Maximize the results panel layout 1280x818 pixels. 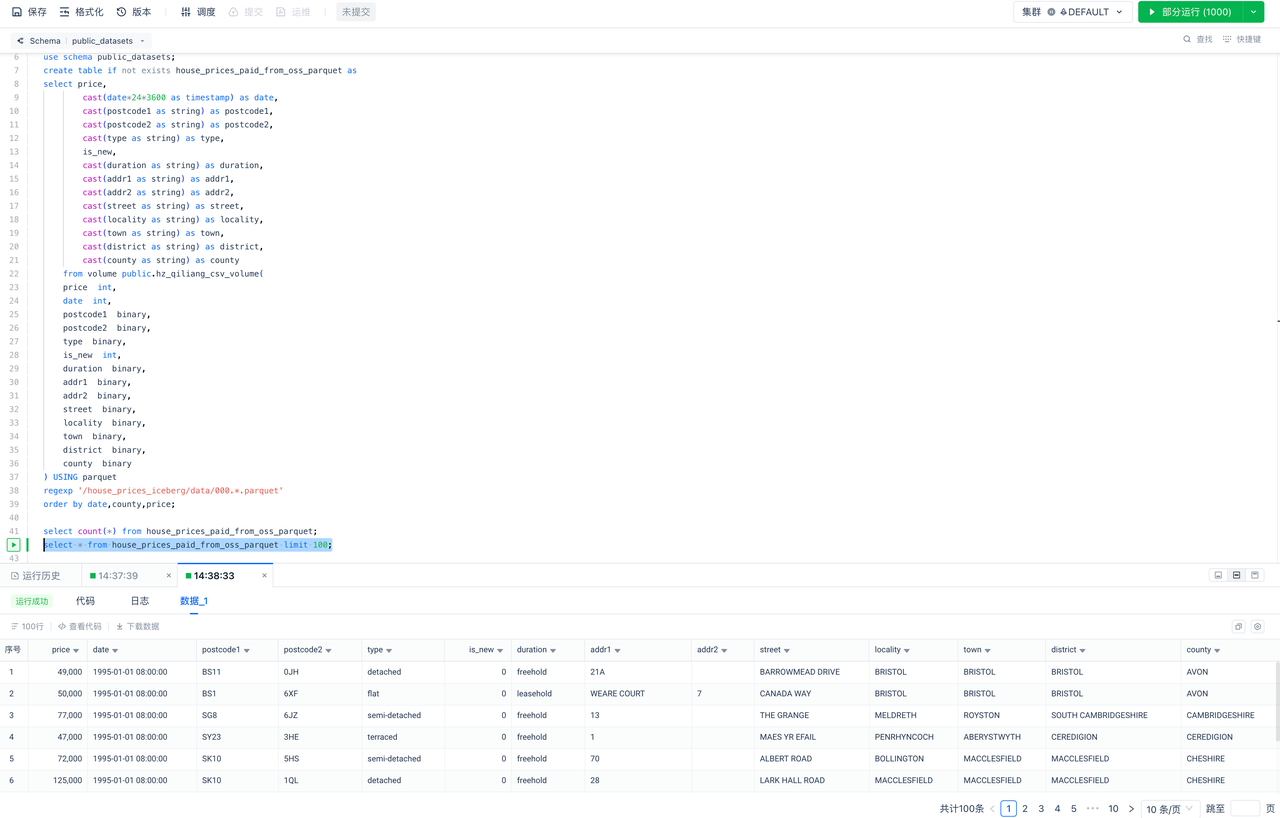click(x=1255, y=576)
